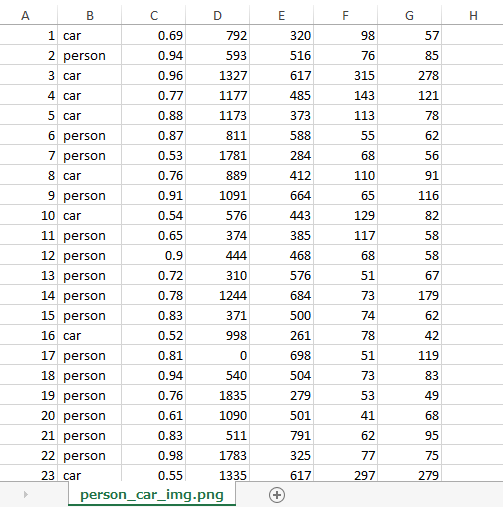Click cell showing value 1835

(x=218, y=395)
